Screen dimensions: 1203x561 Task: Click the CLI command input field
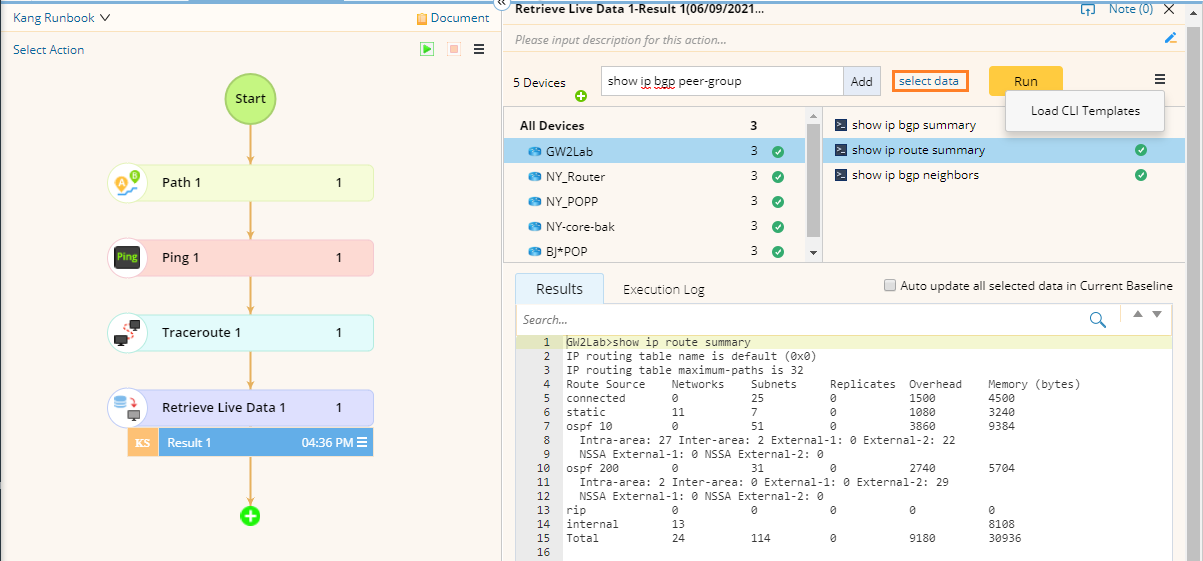(722, 81)
